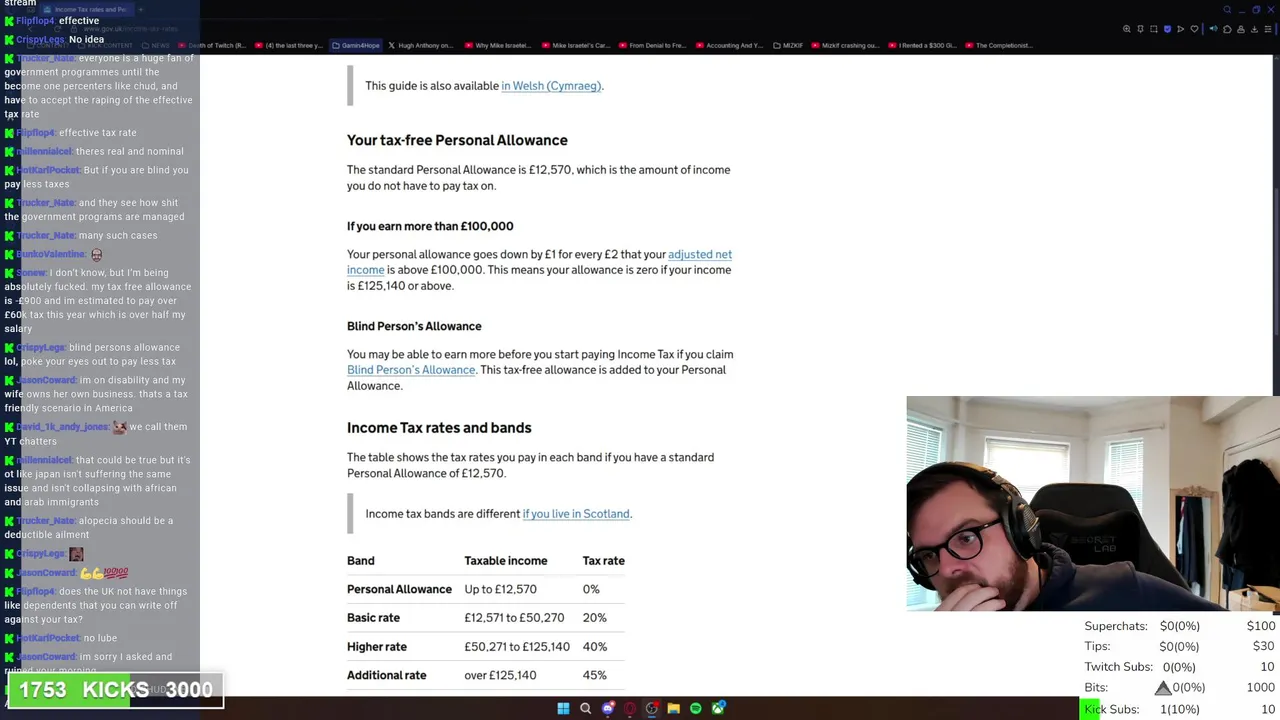
Task: Click the 'Superchats:' overlay label
Action: point(1116,626)
